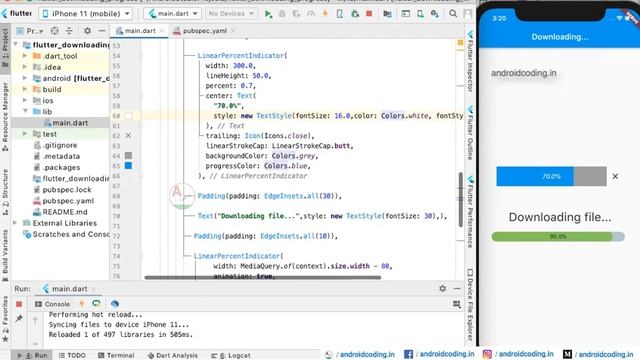Stop the process in the Run panel
The height and width of the screenshot is (360, 640).
[x=19, y=304]
